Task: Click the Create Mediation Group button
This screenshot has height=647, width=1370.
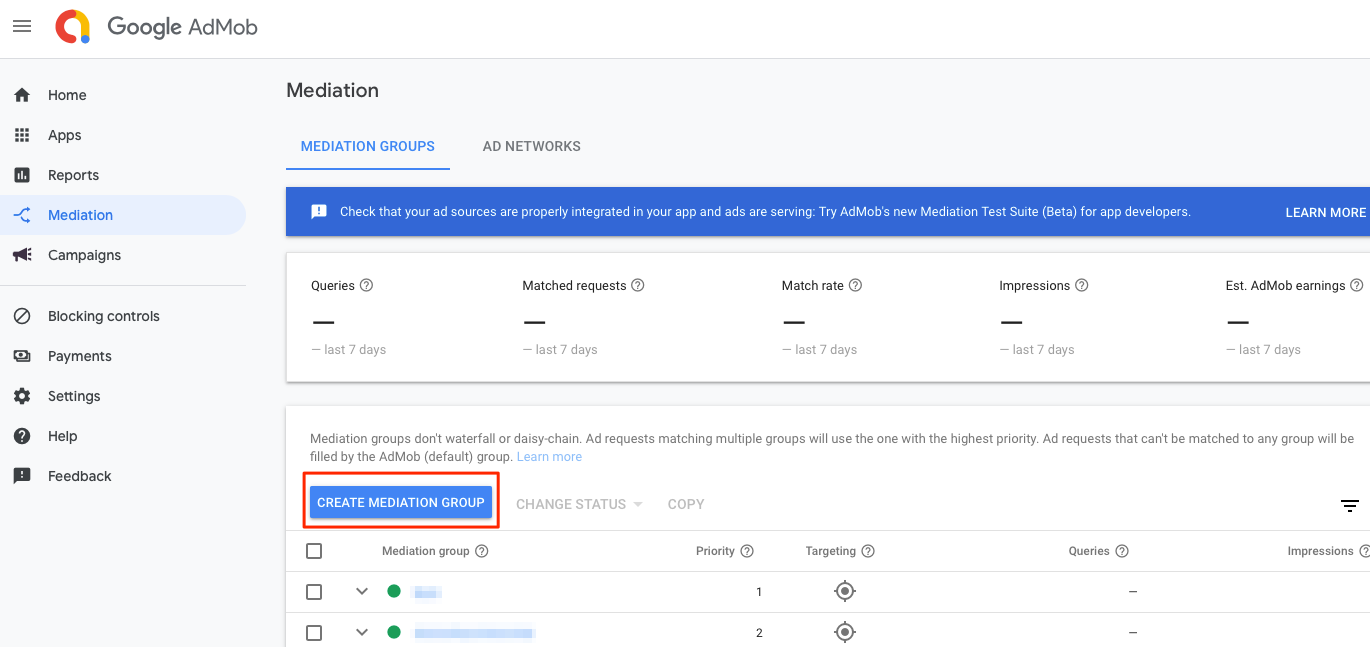Action: click(x=401, y=503)
